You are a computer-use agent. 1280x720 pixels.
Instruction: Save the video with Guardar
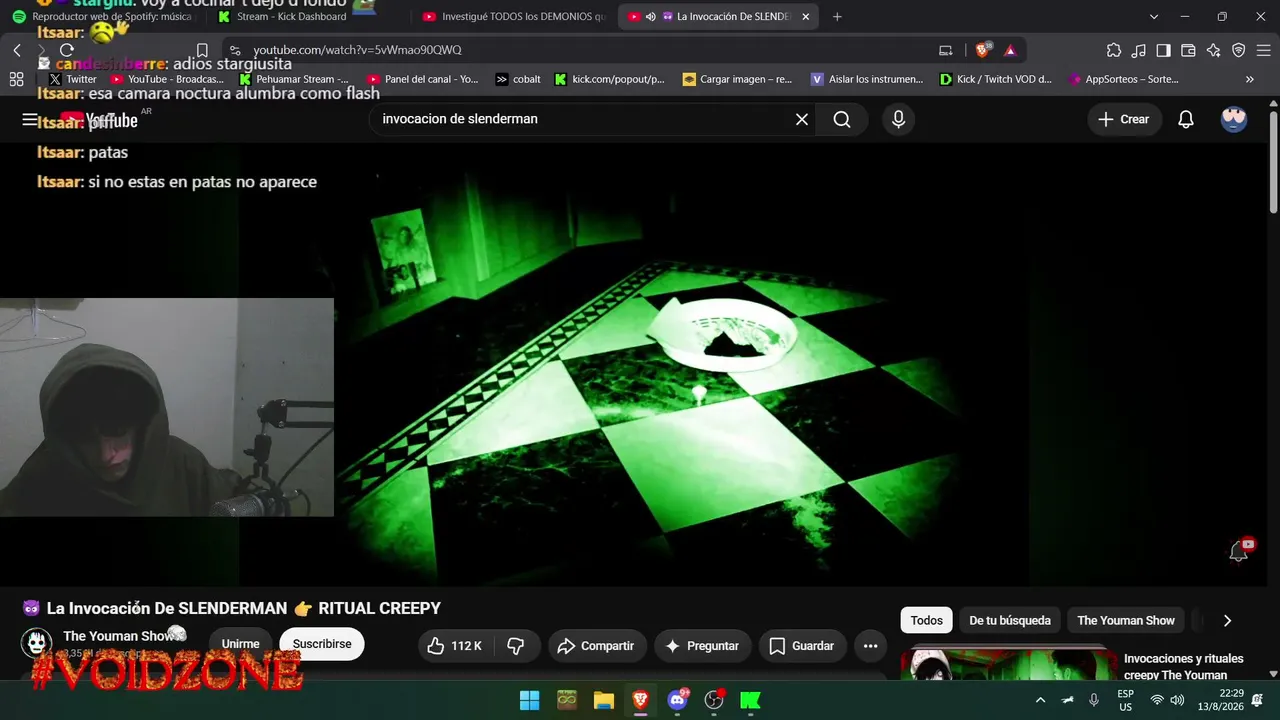[802, 646]
